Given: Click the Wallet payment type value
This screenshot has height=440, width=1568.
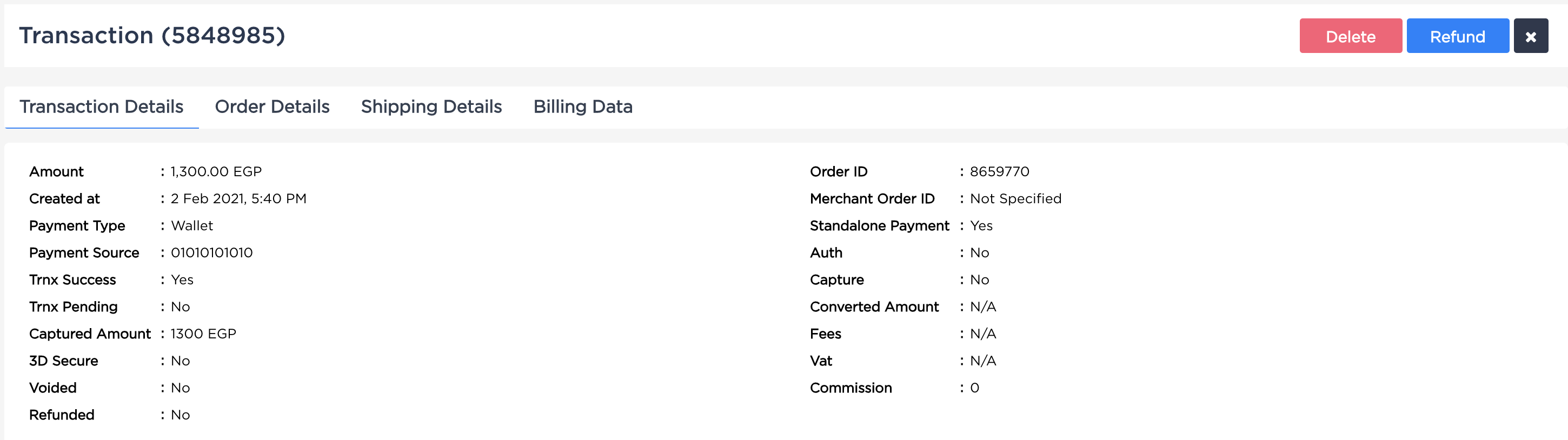Looking at the screenshot, I should pos(192,226).
